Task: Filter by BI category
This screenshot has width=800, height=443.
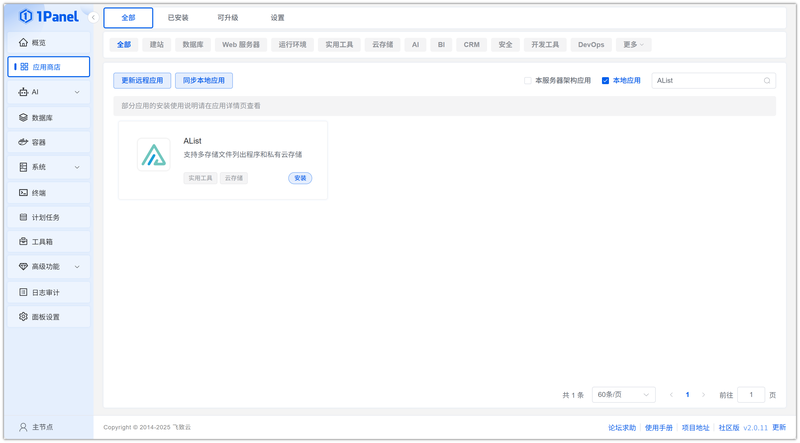Action: 441,44
